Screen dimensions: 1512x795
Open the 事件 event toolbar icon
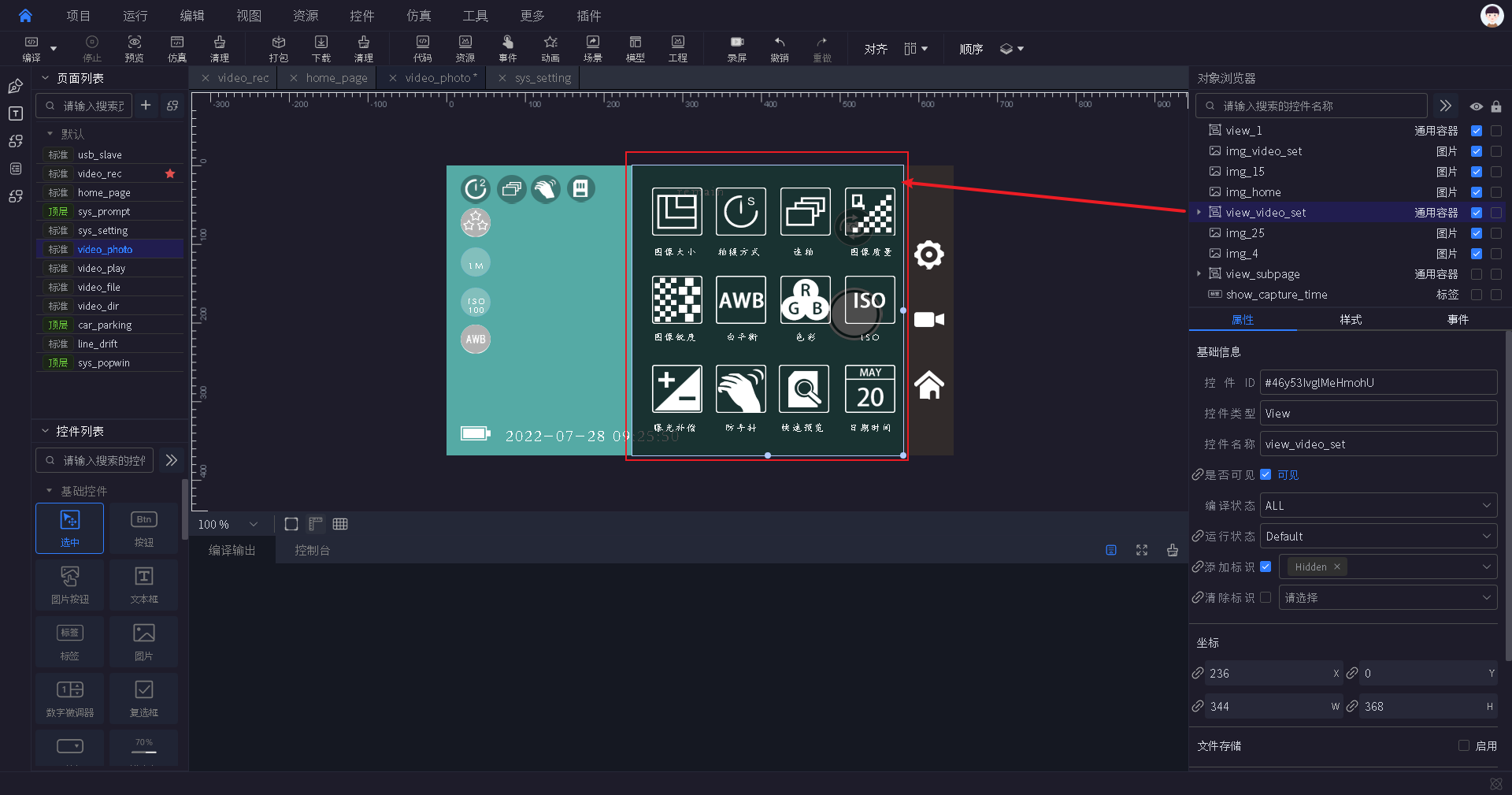point(508,49)
